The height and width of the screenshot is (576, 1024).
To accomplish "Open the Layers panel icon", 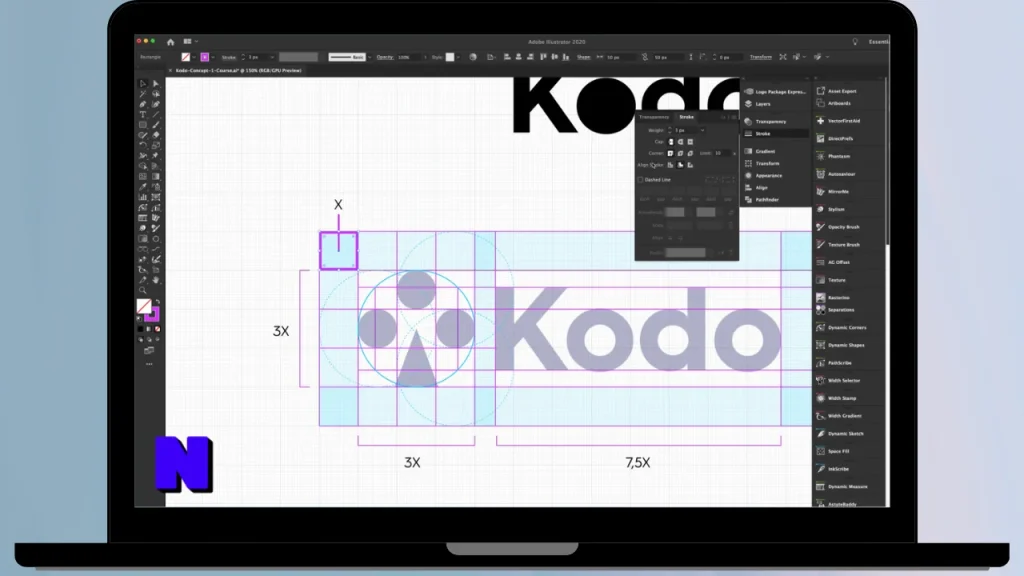I will [x=748, y=104].
